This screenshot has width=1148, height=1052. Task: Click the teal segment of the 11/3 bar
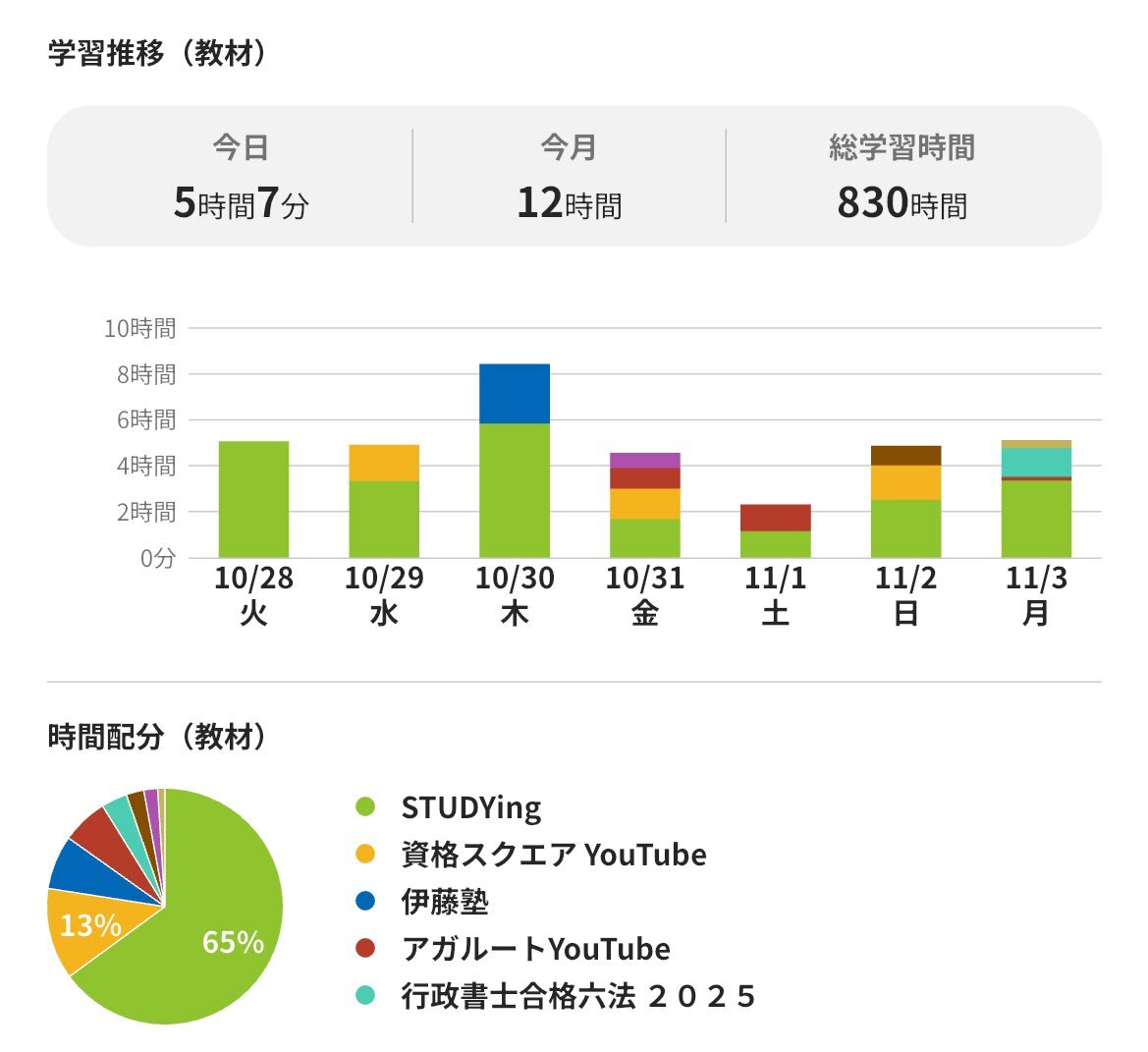point(1036,463)
